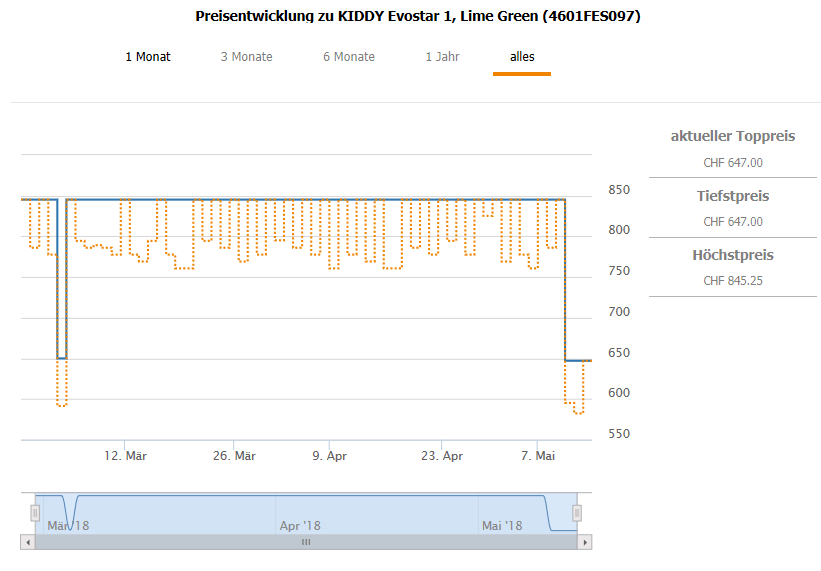The width and height of the screenshot is (821, 571).
Task: Click the 9. Apr date axis label
Action: [329, 456]
